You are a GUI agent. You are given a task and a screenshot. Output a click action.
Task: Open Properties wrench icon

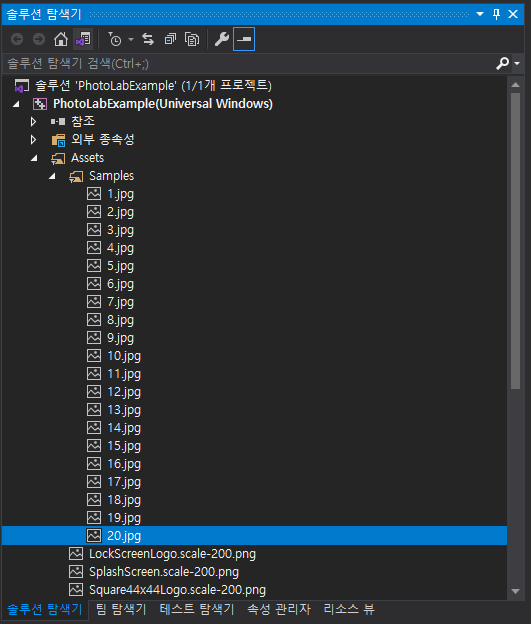point(222,39)
